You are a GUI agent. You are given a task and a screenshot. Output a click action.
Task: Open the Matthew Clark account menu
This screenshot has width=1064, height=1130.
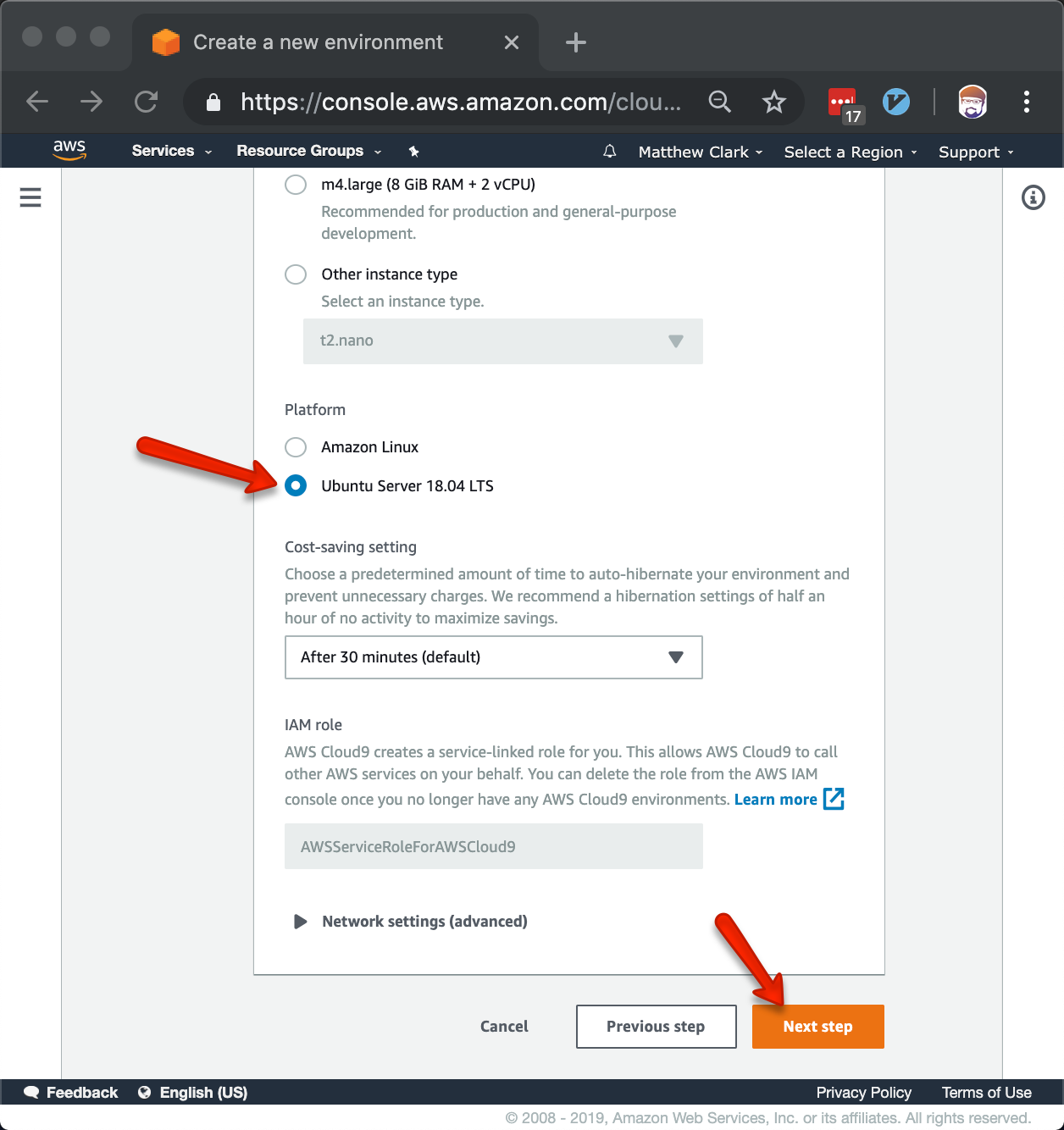(x=701, y=152)
